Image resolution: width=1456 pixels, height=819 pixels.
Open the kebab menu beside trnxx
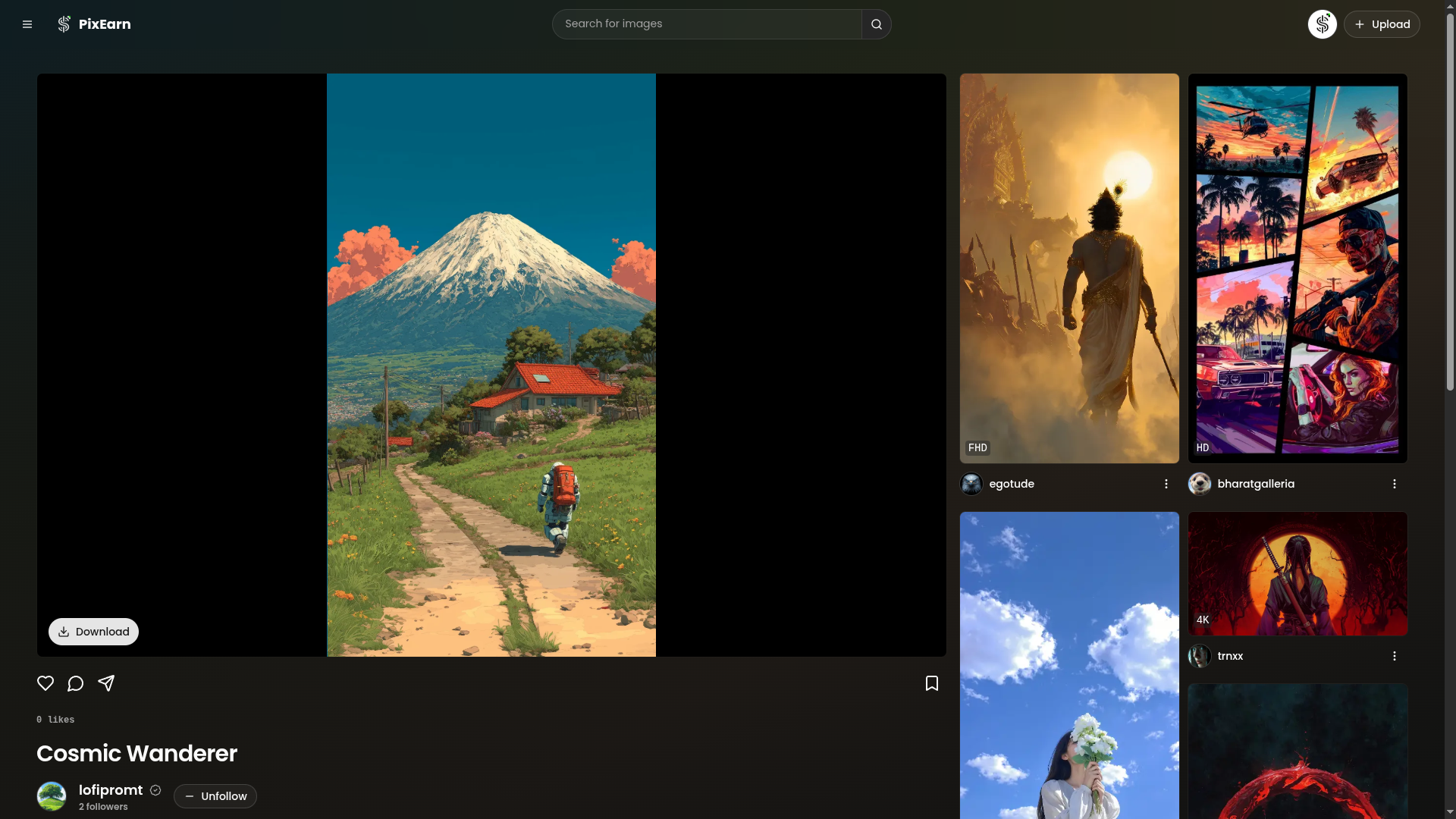1395,656
